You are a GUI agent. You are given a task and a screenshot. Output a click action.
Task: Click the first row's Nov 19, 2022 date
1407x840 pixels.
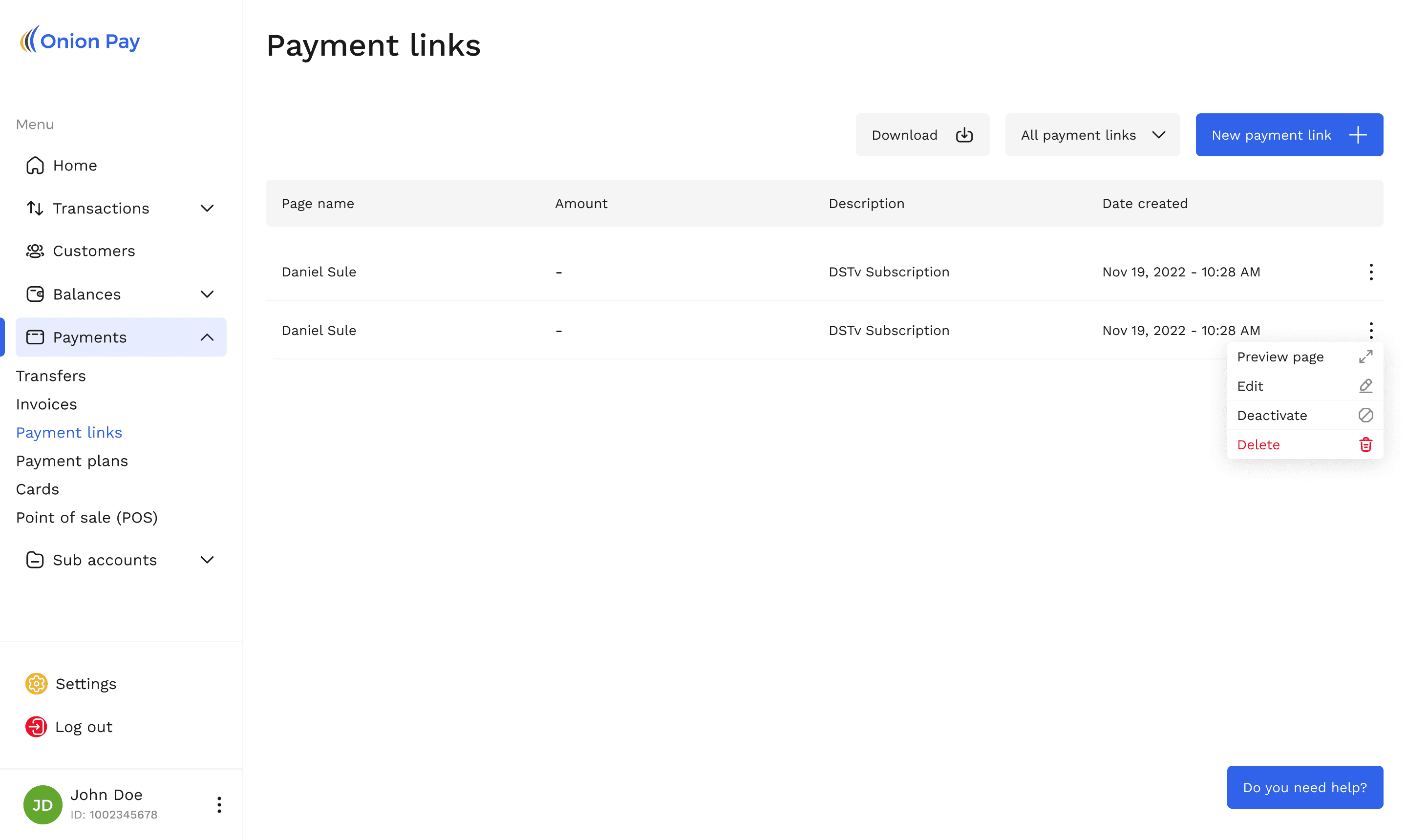tap(1181, 272)
